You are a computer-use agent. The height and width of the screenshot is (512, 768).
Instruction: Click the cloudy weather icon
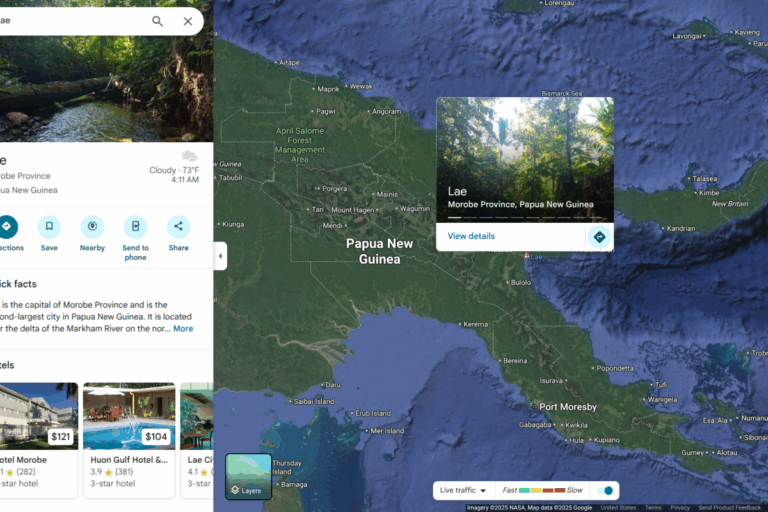(x=190, y=156)
